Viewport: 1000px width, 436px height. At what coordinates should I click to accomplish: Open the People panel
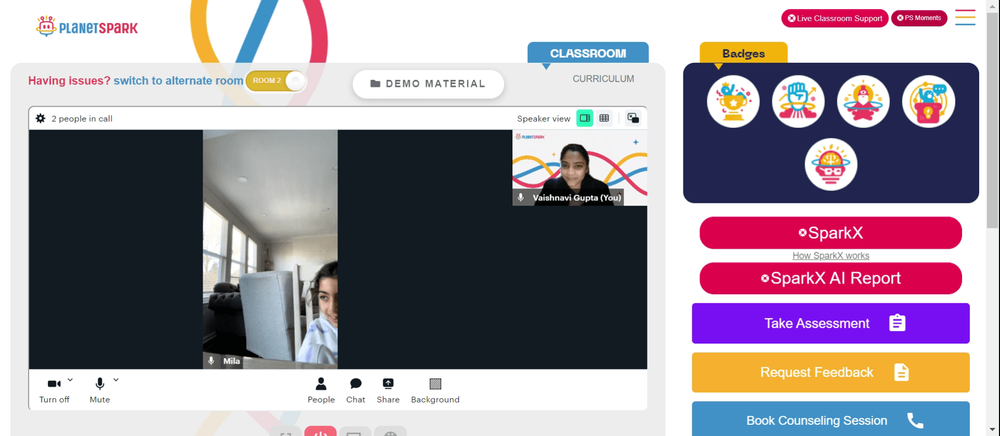pyautogui.click(x=321, y=390)
